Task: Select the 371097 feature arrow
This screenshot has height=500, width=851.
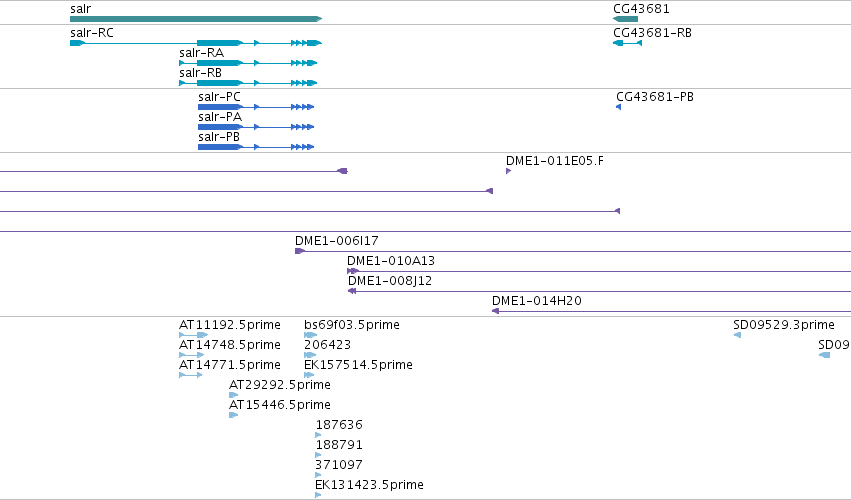Action: click(318, 475)
